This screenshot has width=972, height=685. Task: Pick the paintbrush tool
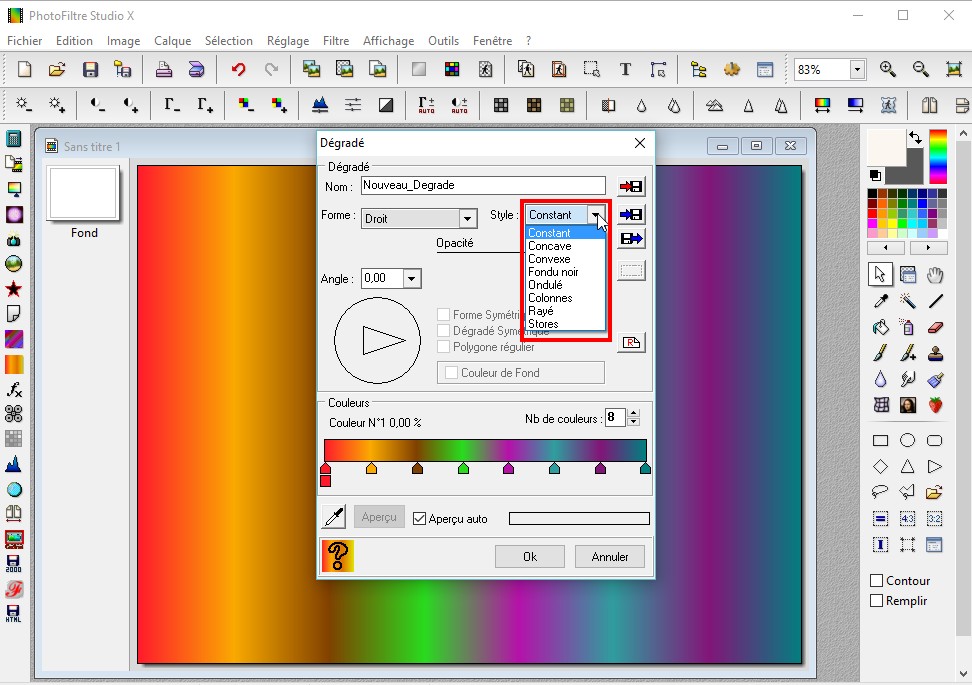pyautogui.click(x=880, y=353)
